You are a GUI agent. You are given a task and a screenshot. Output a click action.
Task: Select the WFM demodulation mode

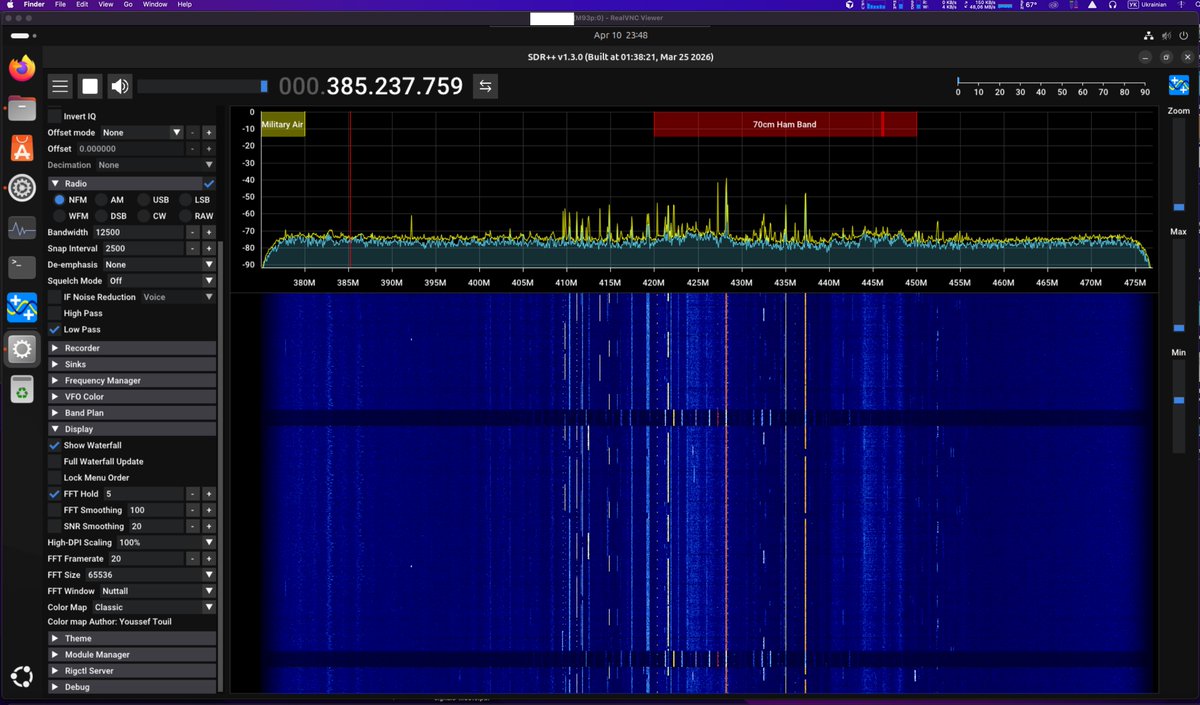coord(60,216)
